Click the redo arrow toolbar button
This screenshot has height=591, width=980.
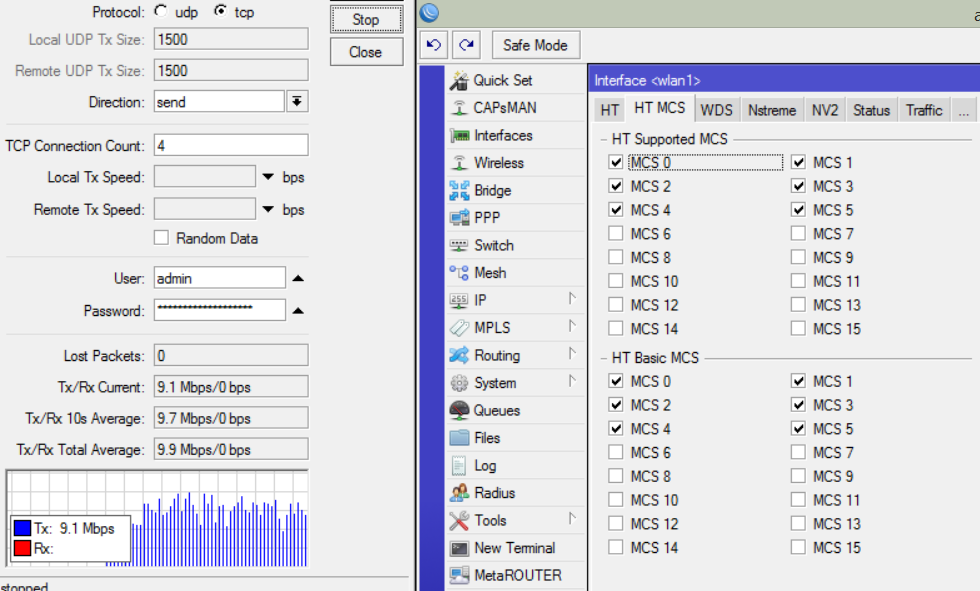(466, 45)
